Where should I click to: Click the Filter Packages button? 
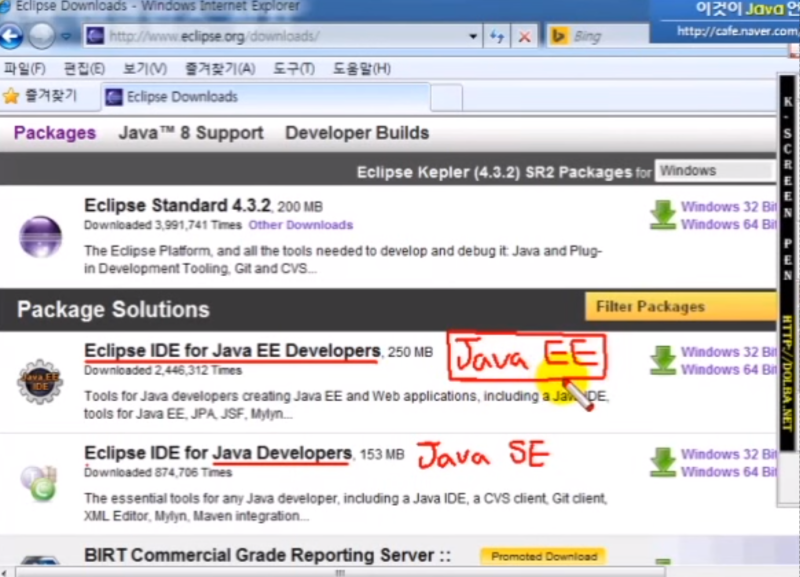tap(681, 307)
